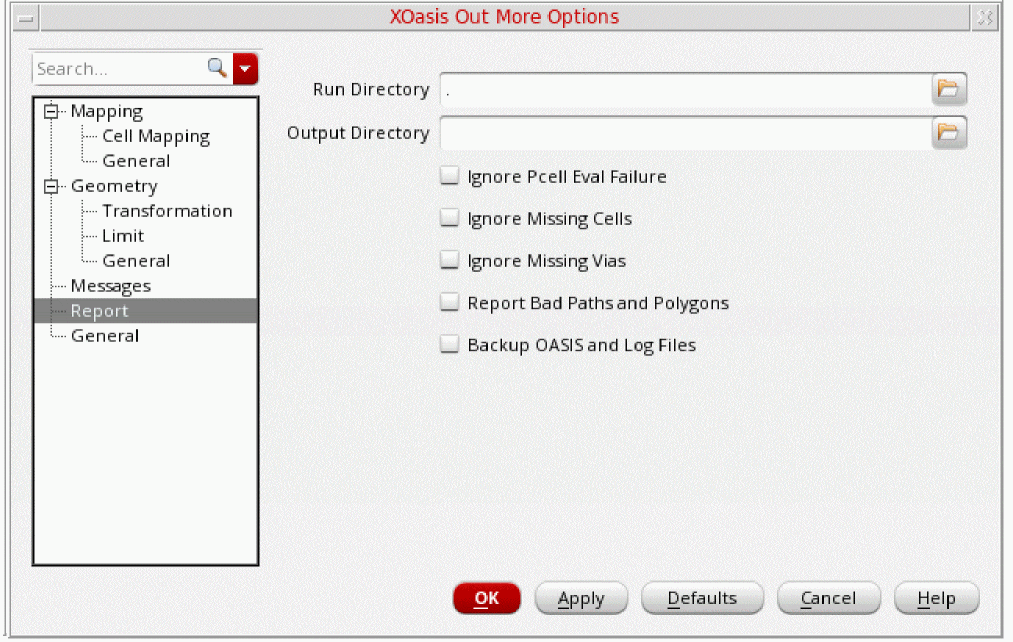Select General under Mapping

coord(136,161)
